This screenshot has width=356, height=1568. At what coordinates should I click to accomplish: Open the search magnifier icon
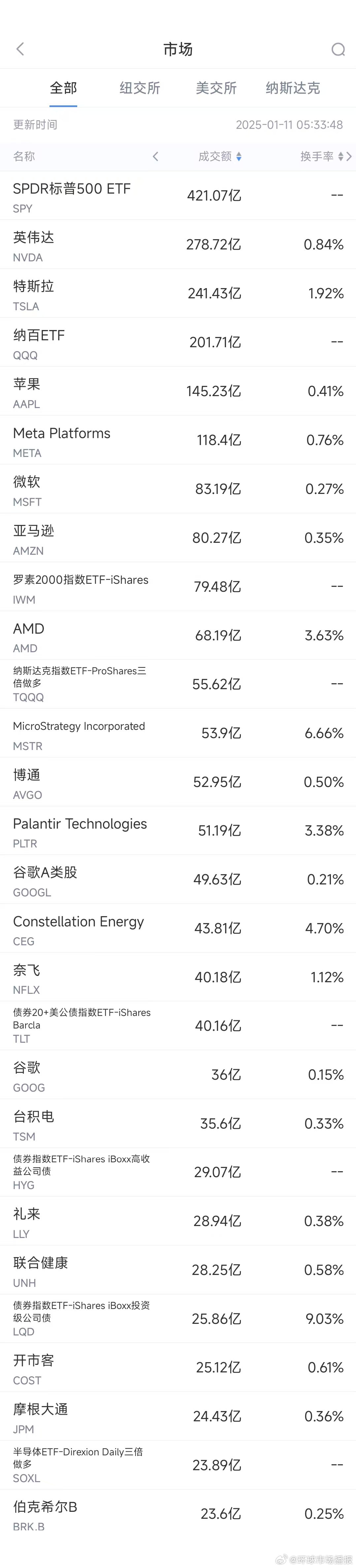coord(338,49)
